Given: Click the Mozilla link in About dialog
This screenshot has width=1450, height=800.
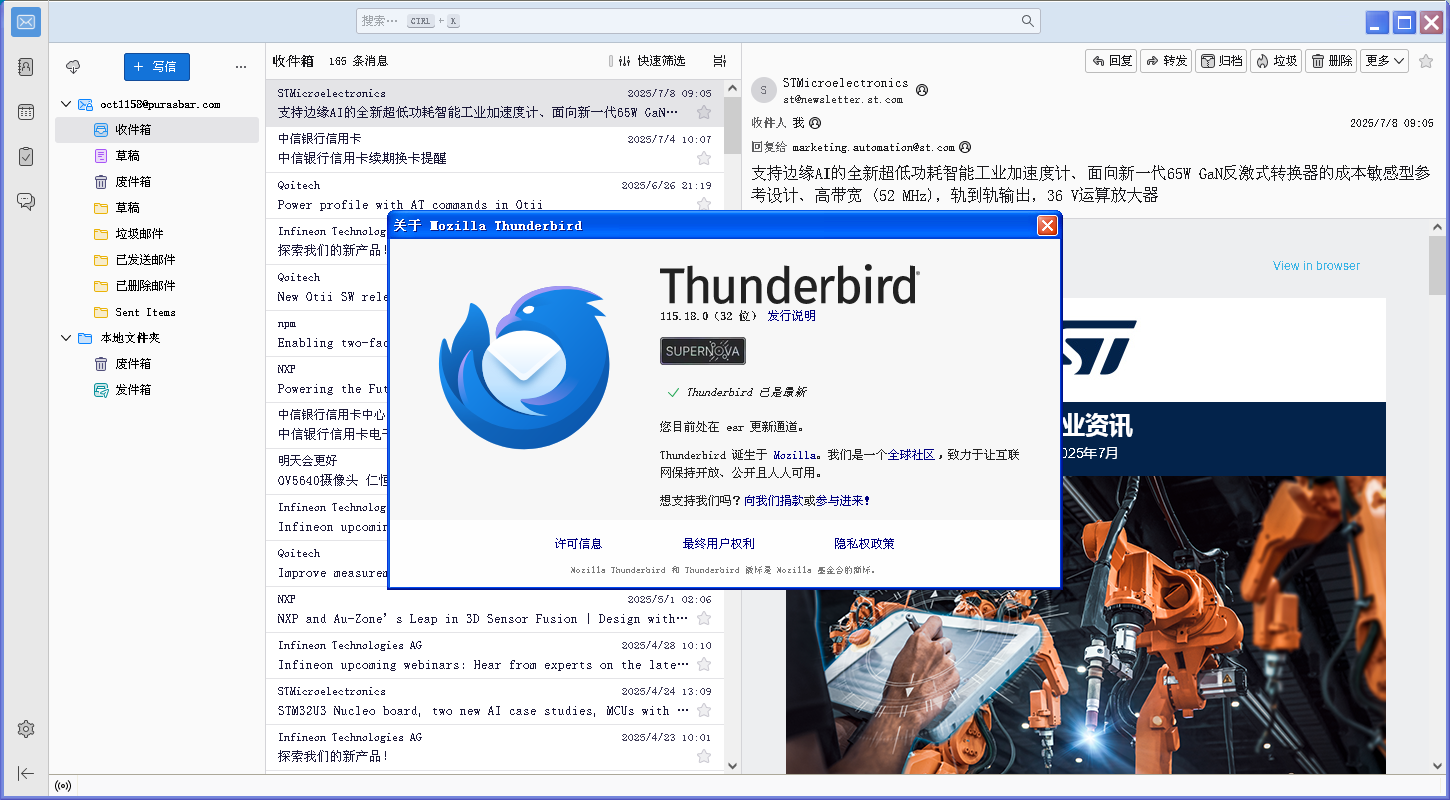Looking at the screenshot, I should 796,455.
